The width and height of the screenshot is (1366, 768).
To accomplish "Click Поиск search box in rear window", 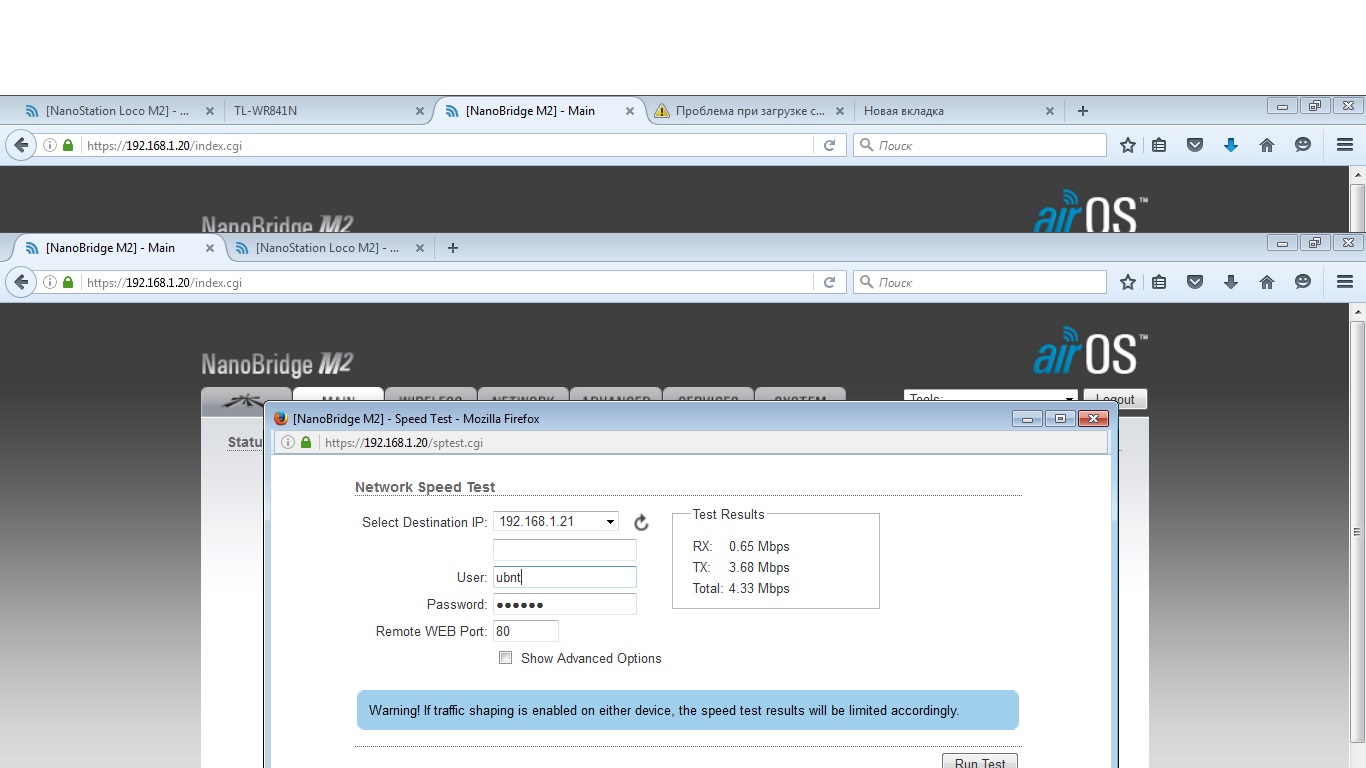I will (980, 145).
